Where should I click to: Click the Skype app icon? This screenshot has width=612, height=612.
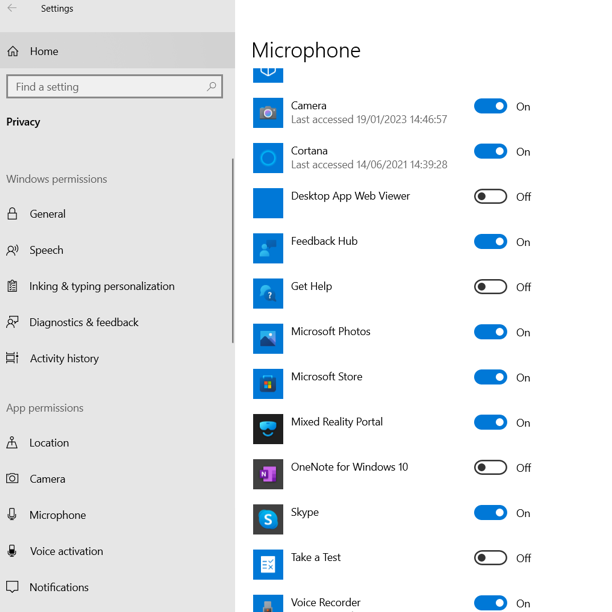268,519
